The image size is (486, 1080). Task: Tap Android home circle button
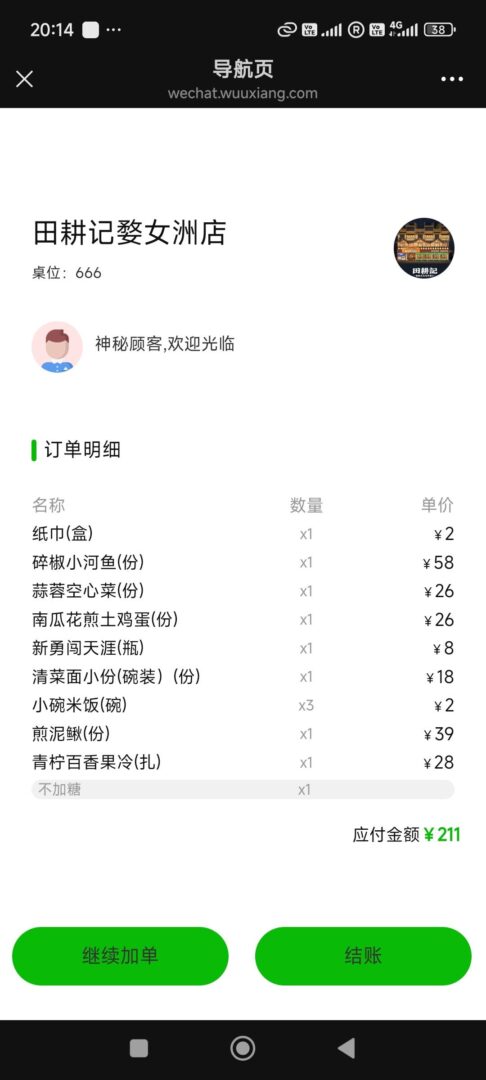242,1048
